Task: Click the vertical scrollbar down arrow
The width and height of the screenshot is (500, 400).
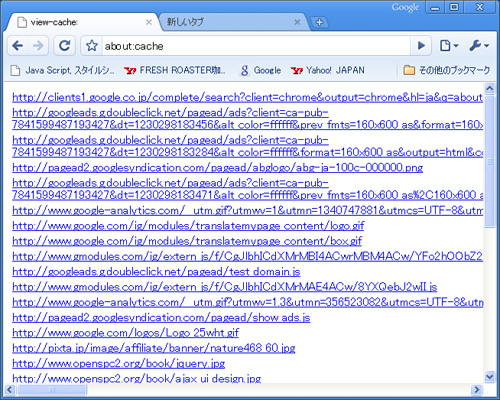Action: point(489,377)
